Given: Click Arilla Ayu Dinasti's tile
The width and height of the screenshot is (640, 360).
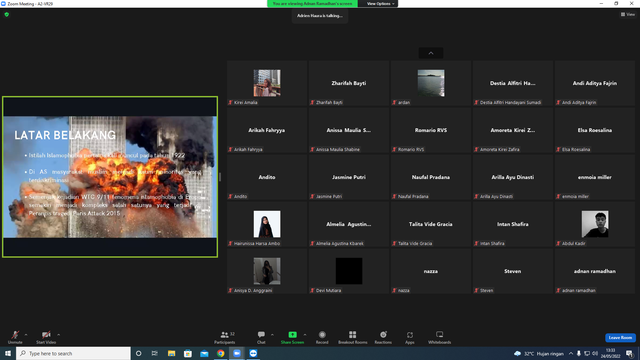Looking at the screenshot, I should 513,177.
